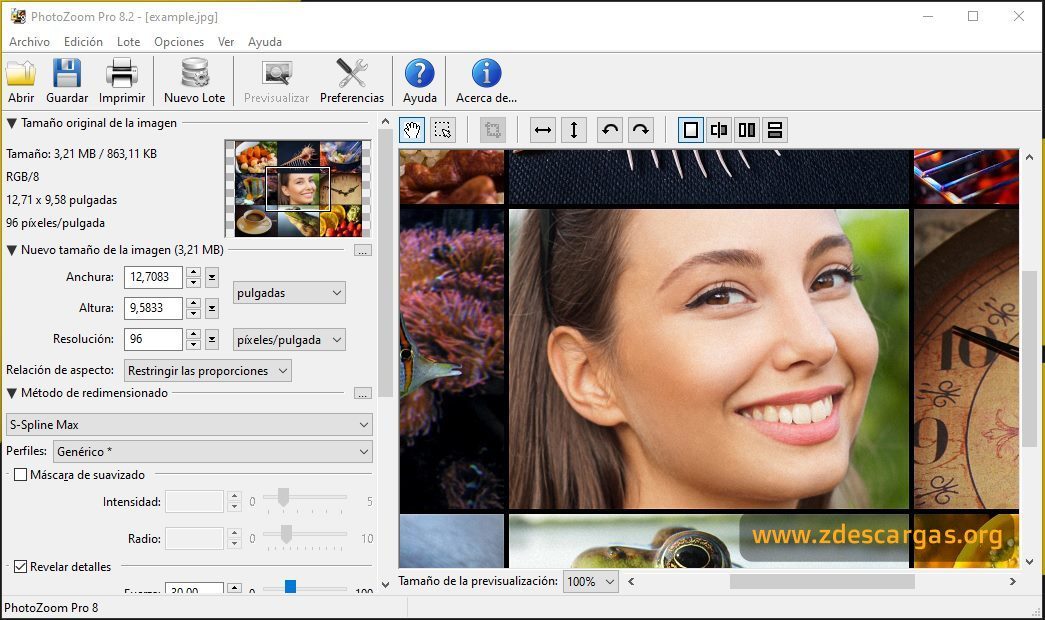Collapse the Nuevo tamaño de la imagen section

(11, 250)
